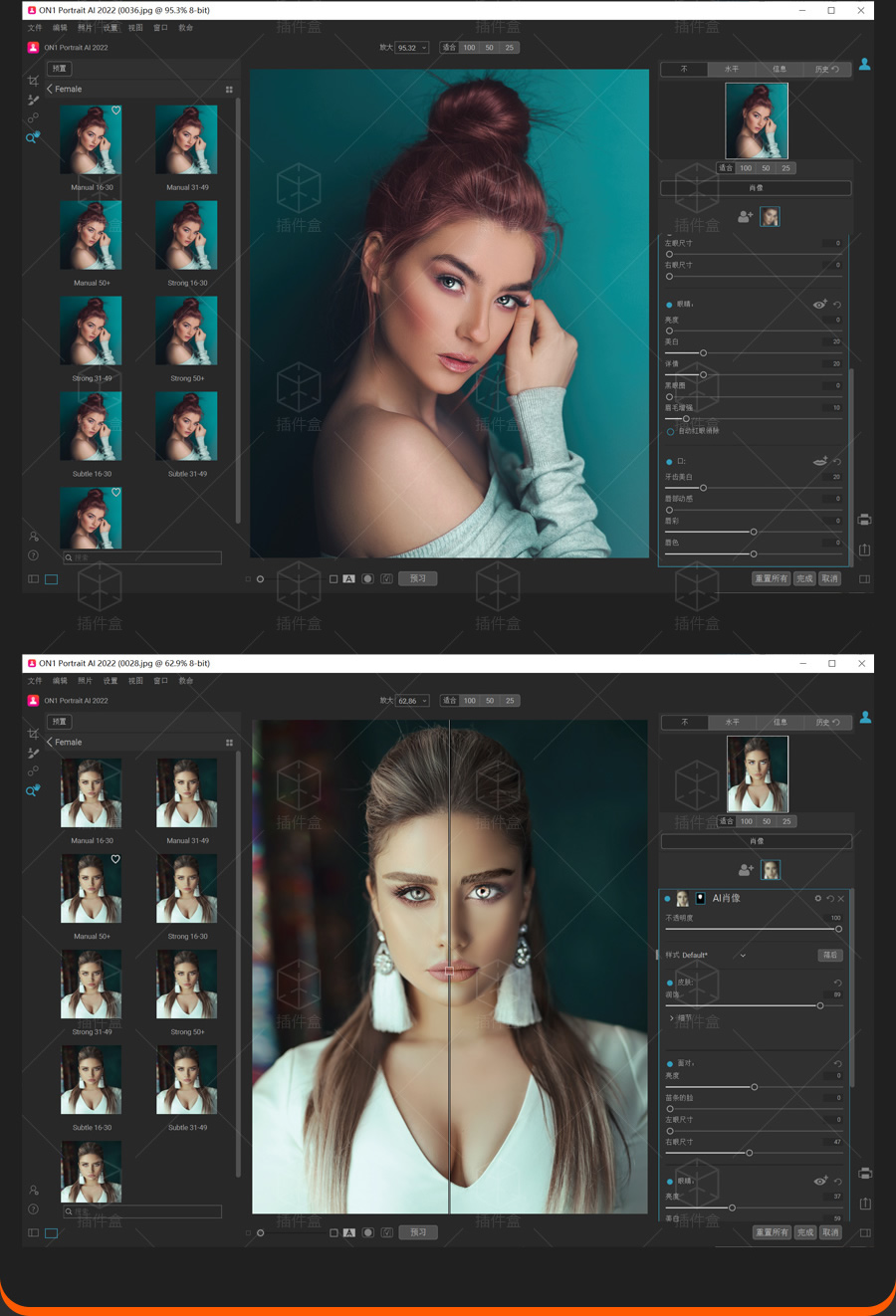Click 完成 in the 0036.jpg window
This screenshot has height=1316, width=896.
pos(804,578)
